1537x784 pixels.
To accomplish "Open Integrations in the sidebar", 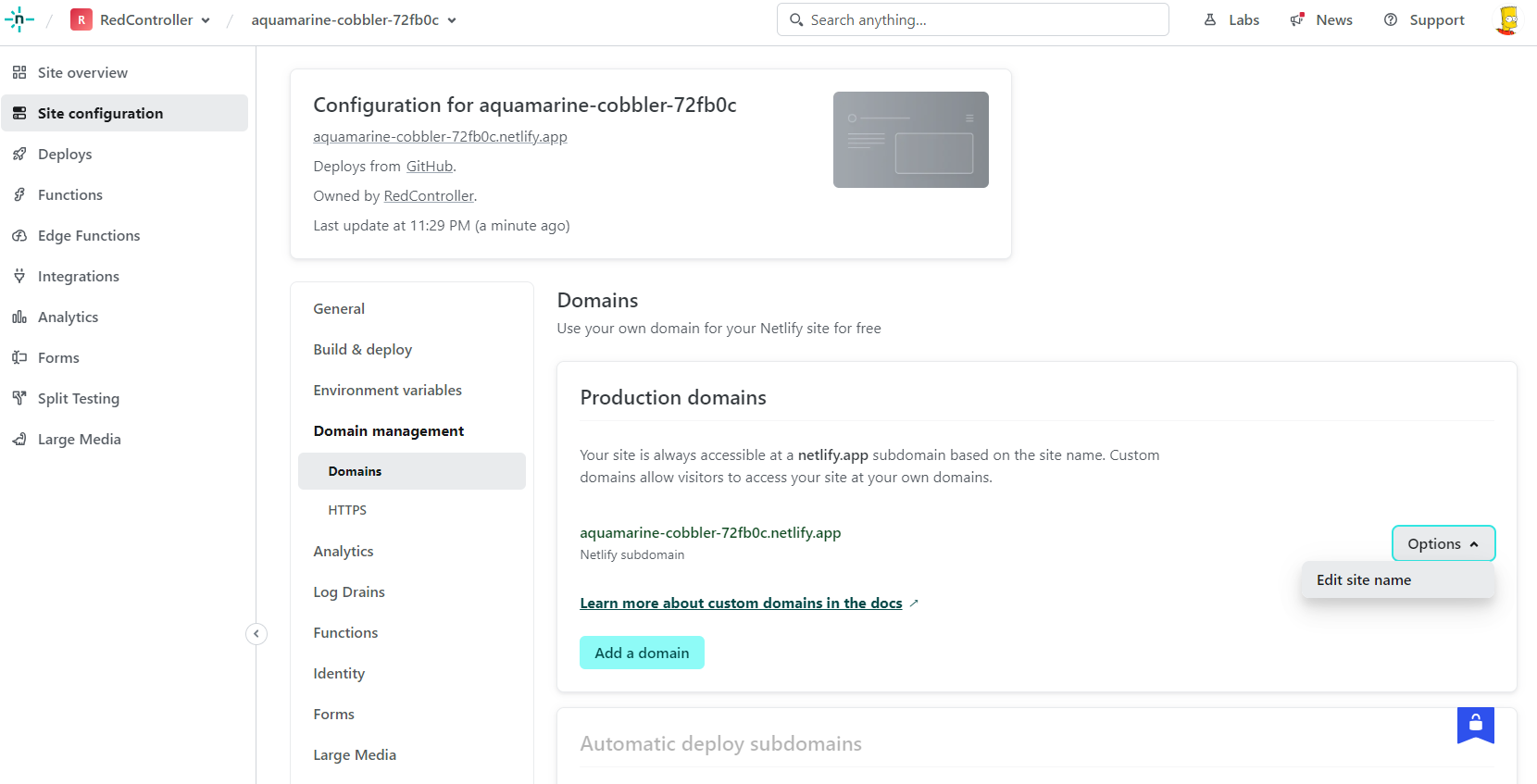I will pyautogui.click(x=125, y=276).
